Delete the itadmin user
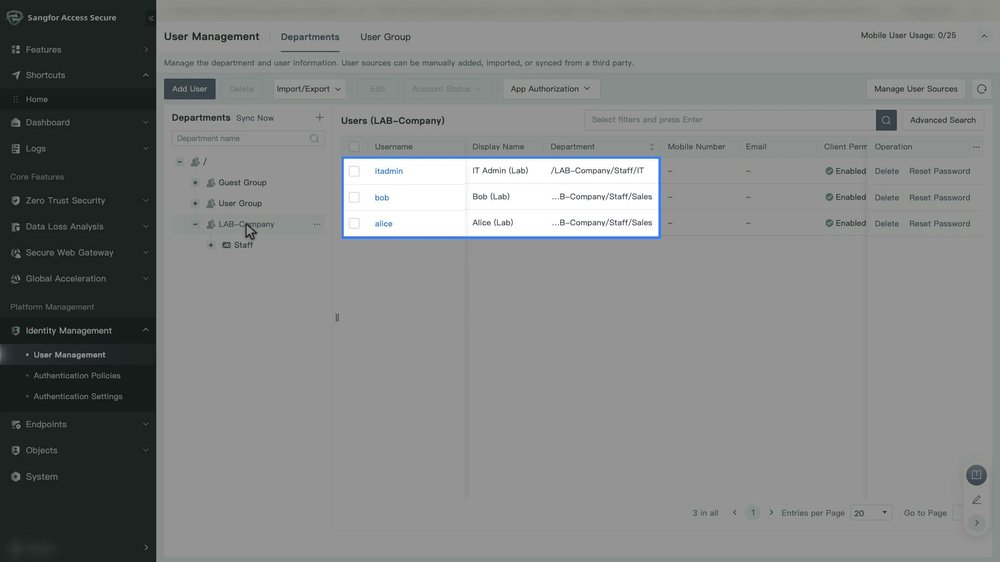1000x562 pixels. click(886, 171)
